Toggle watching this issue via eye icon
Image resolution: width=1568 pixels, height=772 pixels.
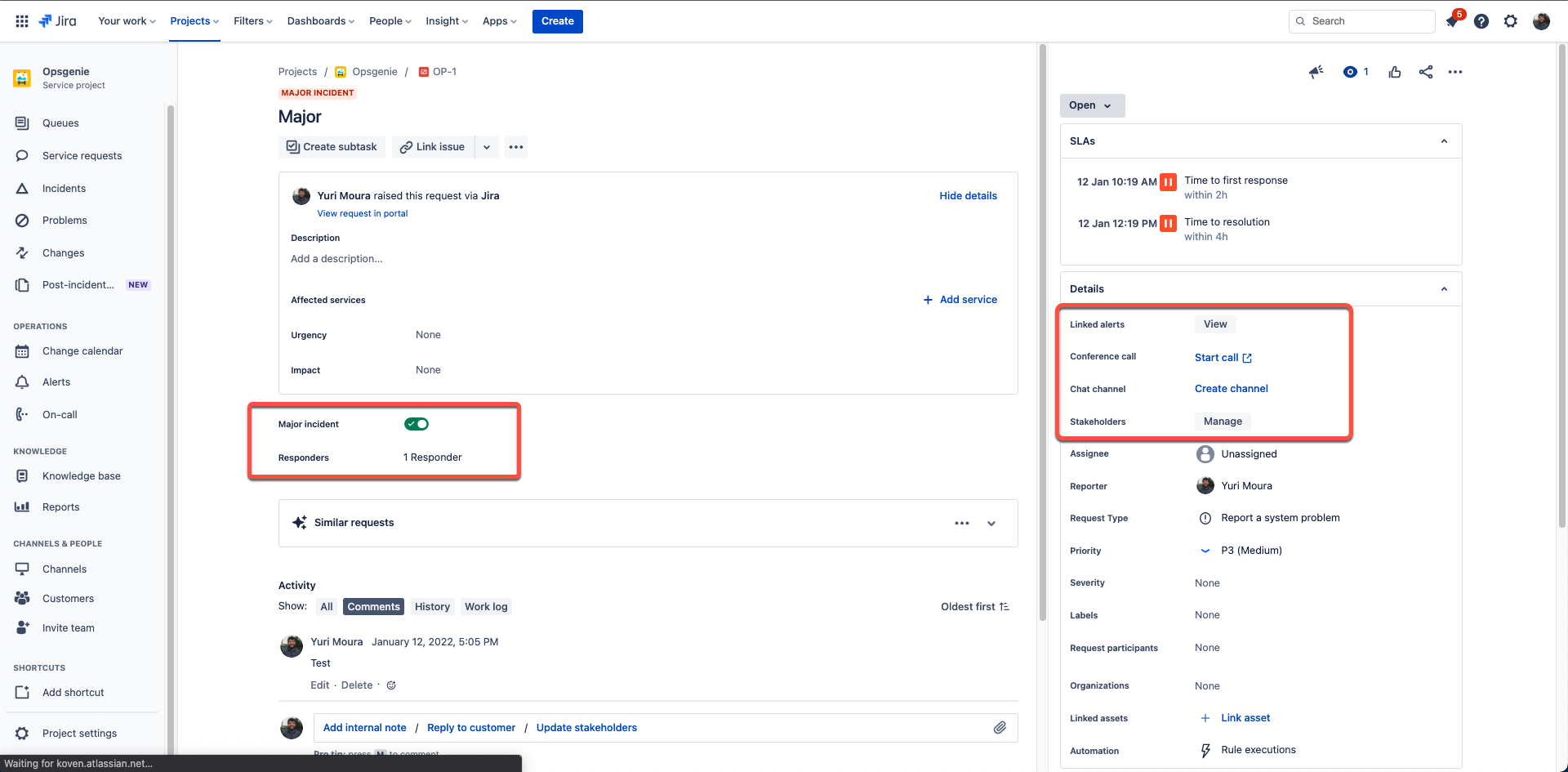(1351, 72)
